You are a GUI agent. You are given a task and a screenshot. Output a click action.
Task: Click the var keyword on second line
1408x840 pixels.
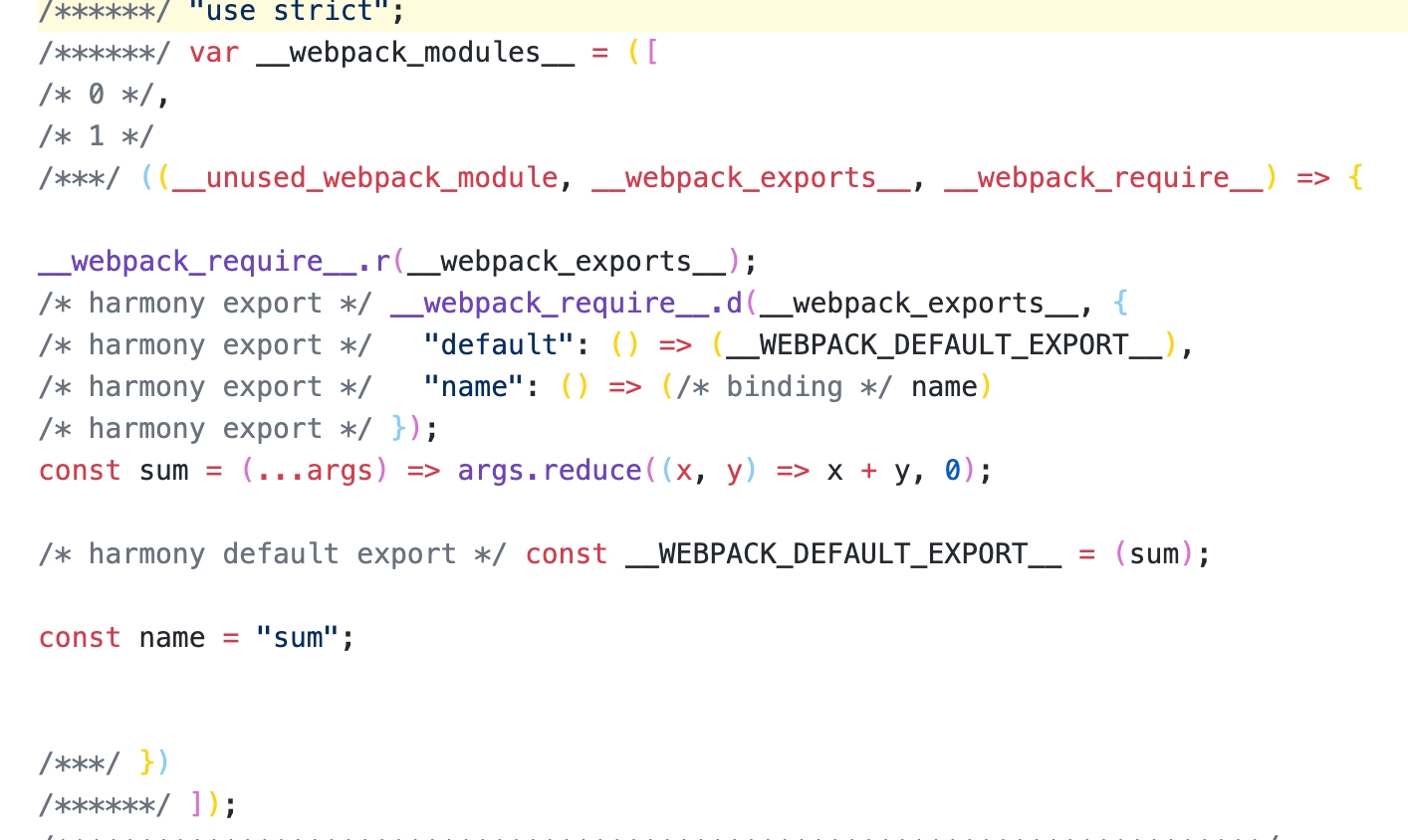(x=214, y=52)
